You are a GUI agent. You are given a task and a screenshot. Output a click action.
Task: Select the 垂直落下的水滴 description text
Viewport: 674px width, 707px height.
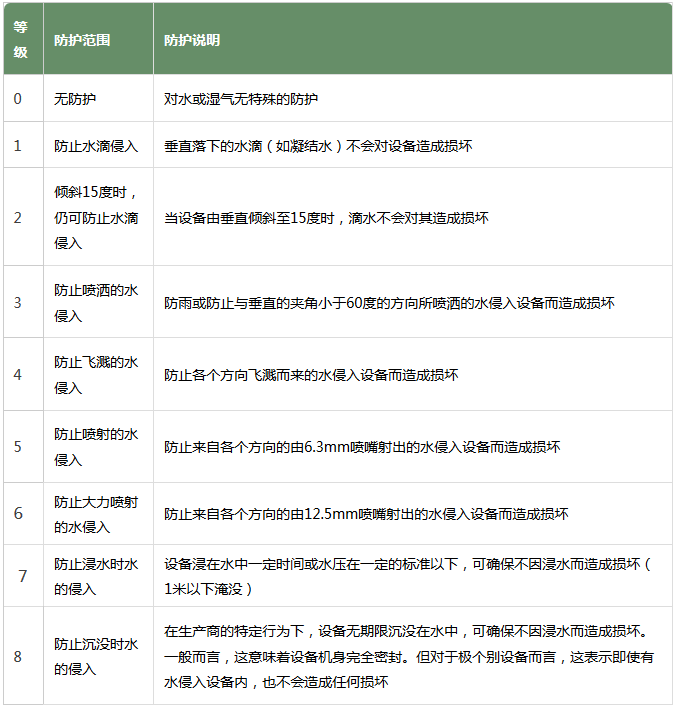click(x=318, y=146)
